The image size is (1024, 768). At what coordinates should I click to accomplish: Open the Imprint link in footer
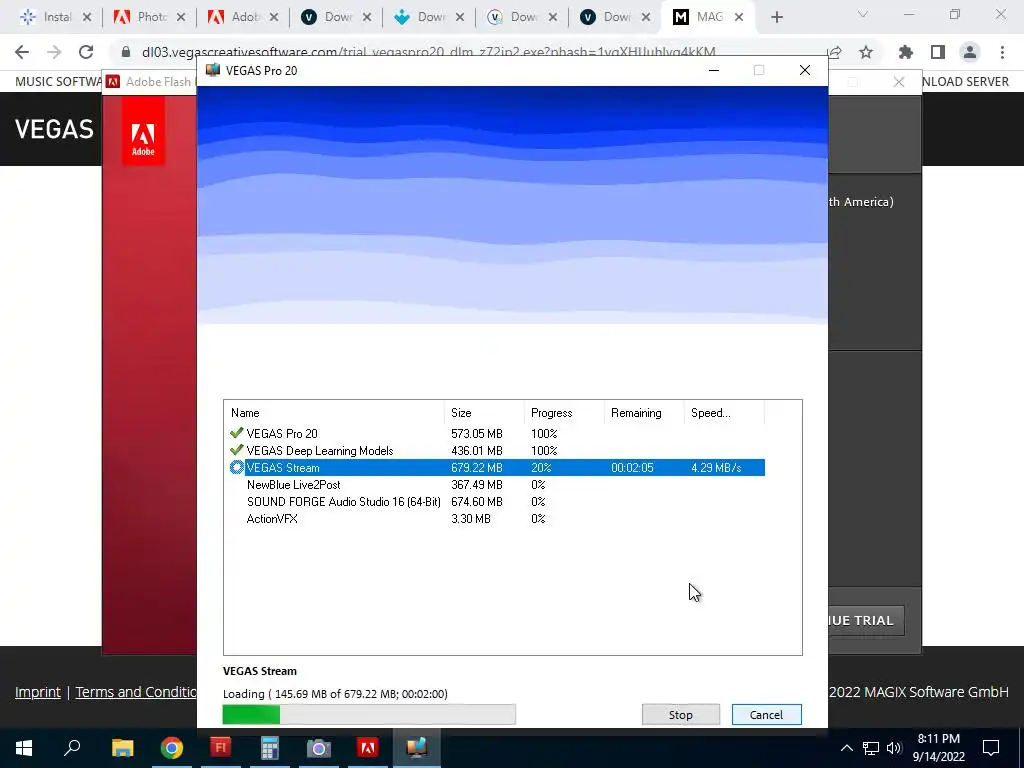[38, 692]
